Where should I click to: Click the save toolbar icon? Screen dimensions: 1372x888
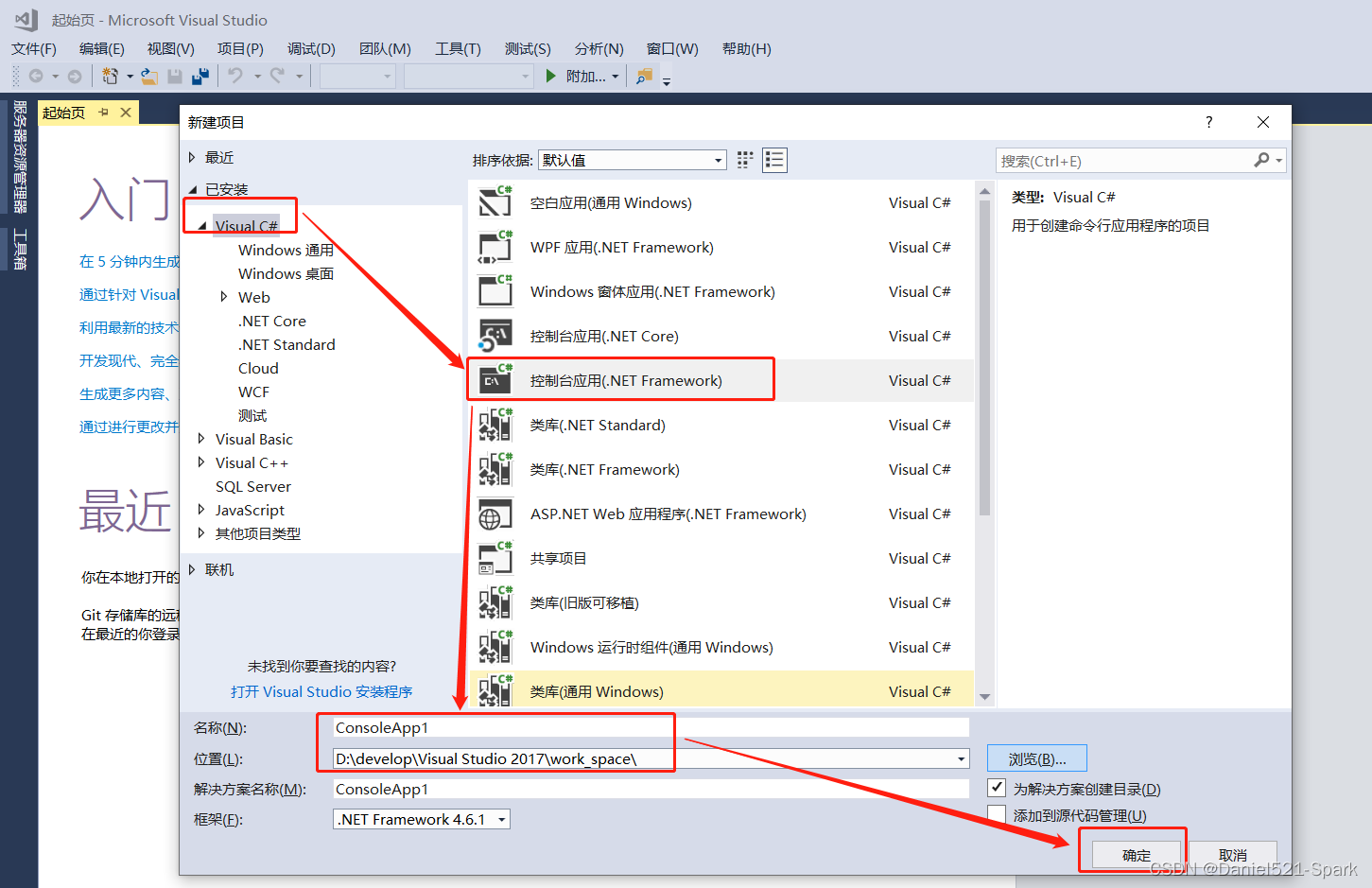(x=175, y=76)
